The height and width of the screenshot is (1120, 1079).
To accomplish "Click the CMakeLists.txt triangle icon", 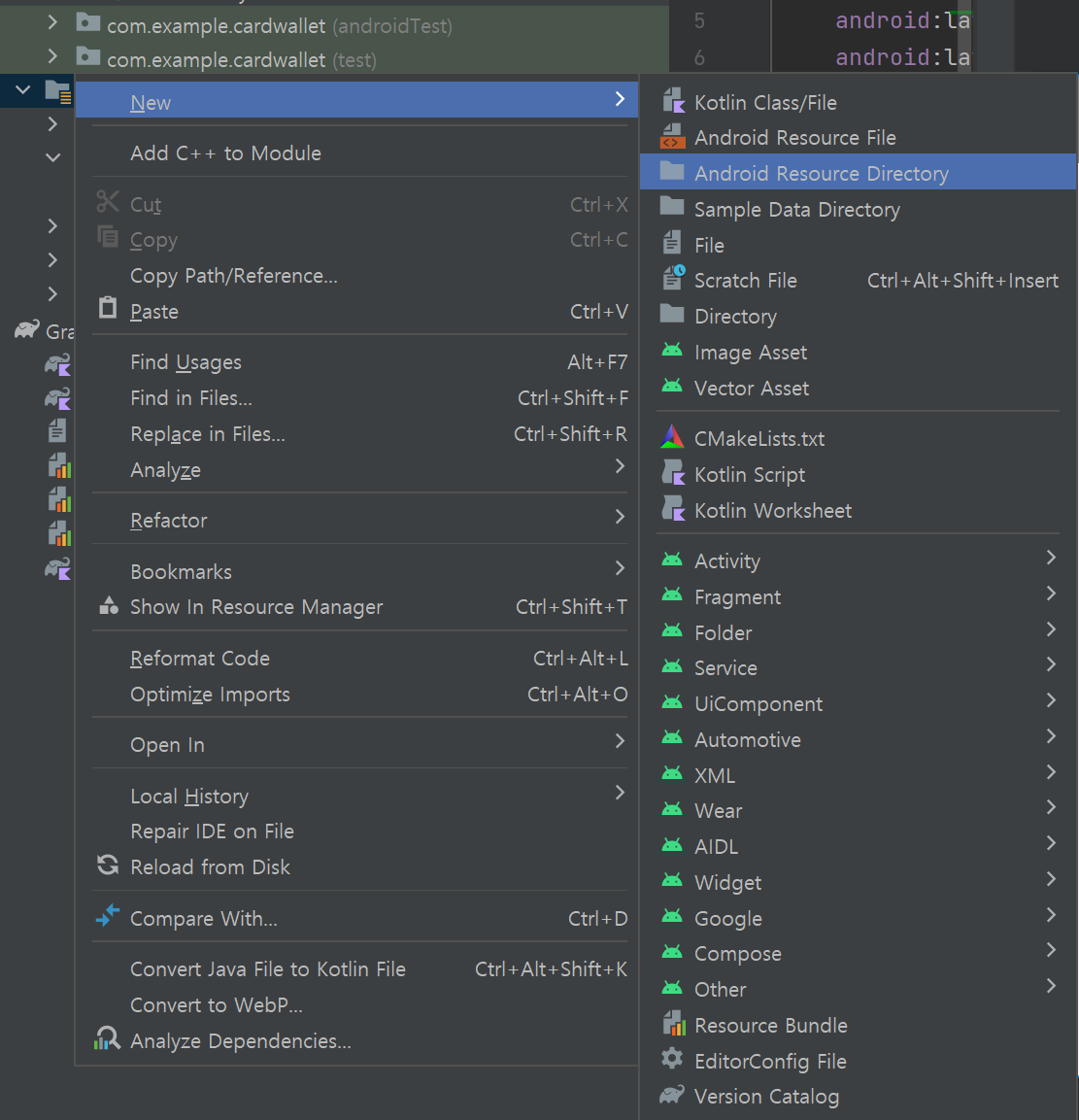I will pyautogui.click(x=672, y=437).
